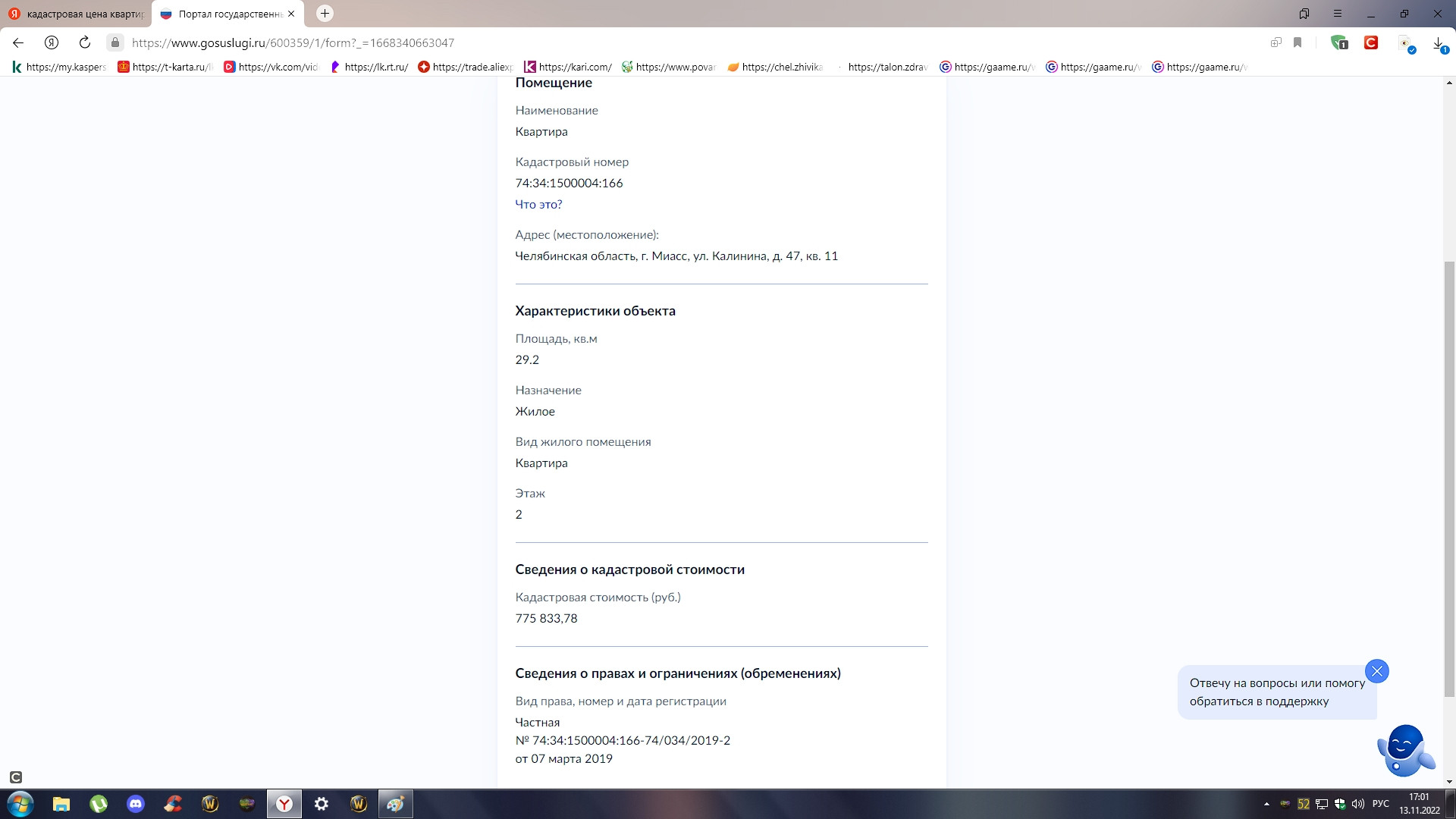The height and width of the screenshot is (819, 1456).
Task: Click the Что это? link
Action: pos(538,205)
